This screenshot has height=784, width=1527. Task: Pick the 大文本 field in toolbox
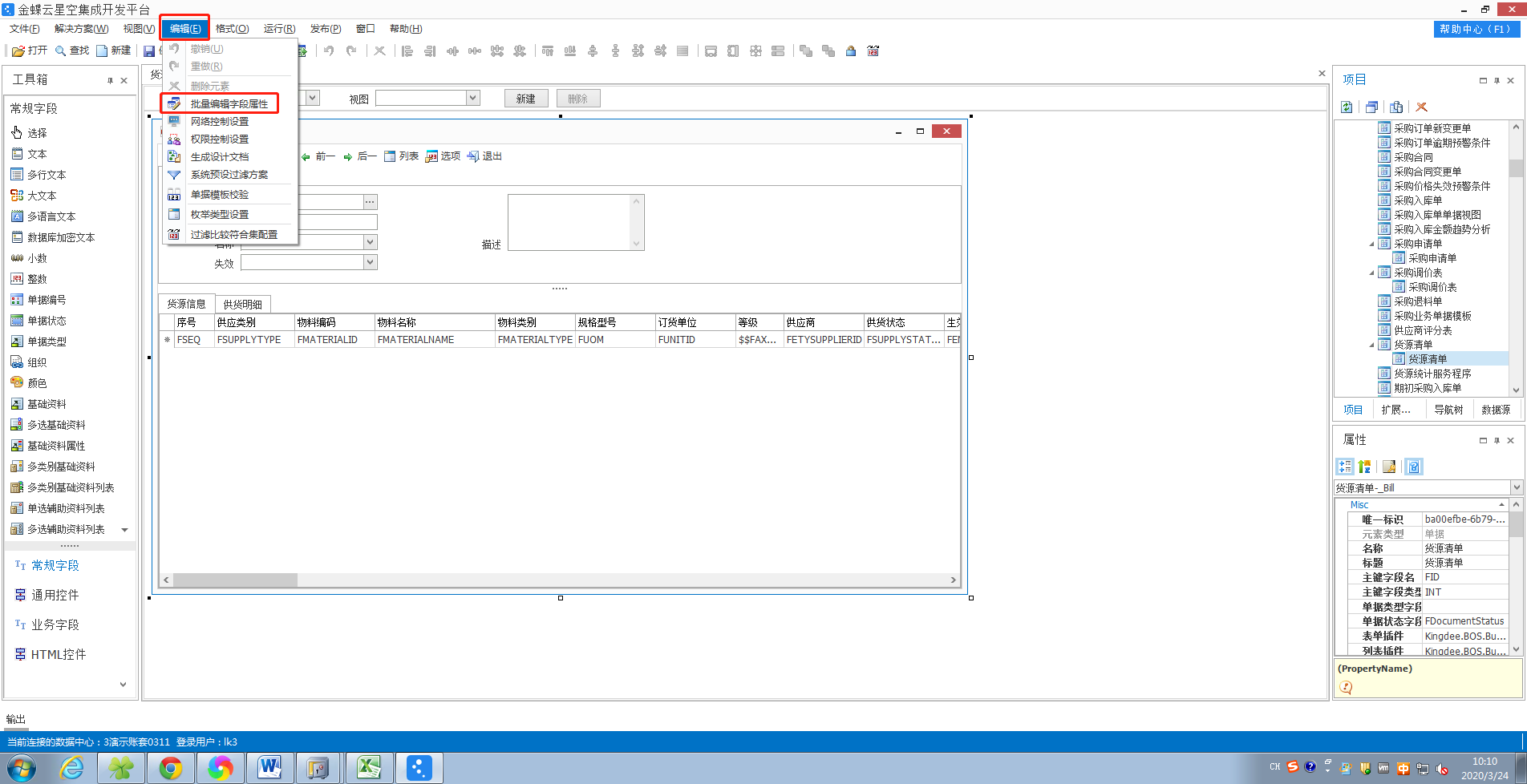click(x=34, y=196)
